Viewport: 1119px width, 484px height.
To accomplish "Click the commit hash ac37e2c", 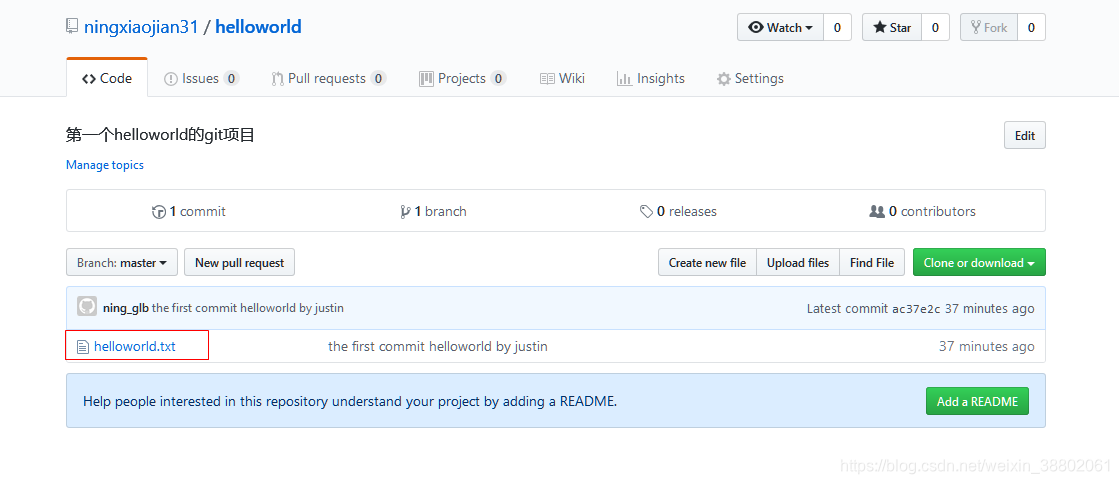I will pyautogui.click(x=916, y=309).
